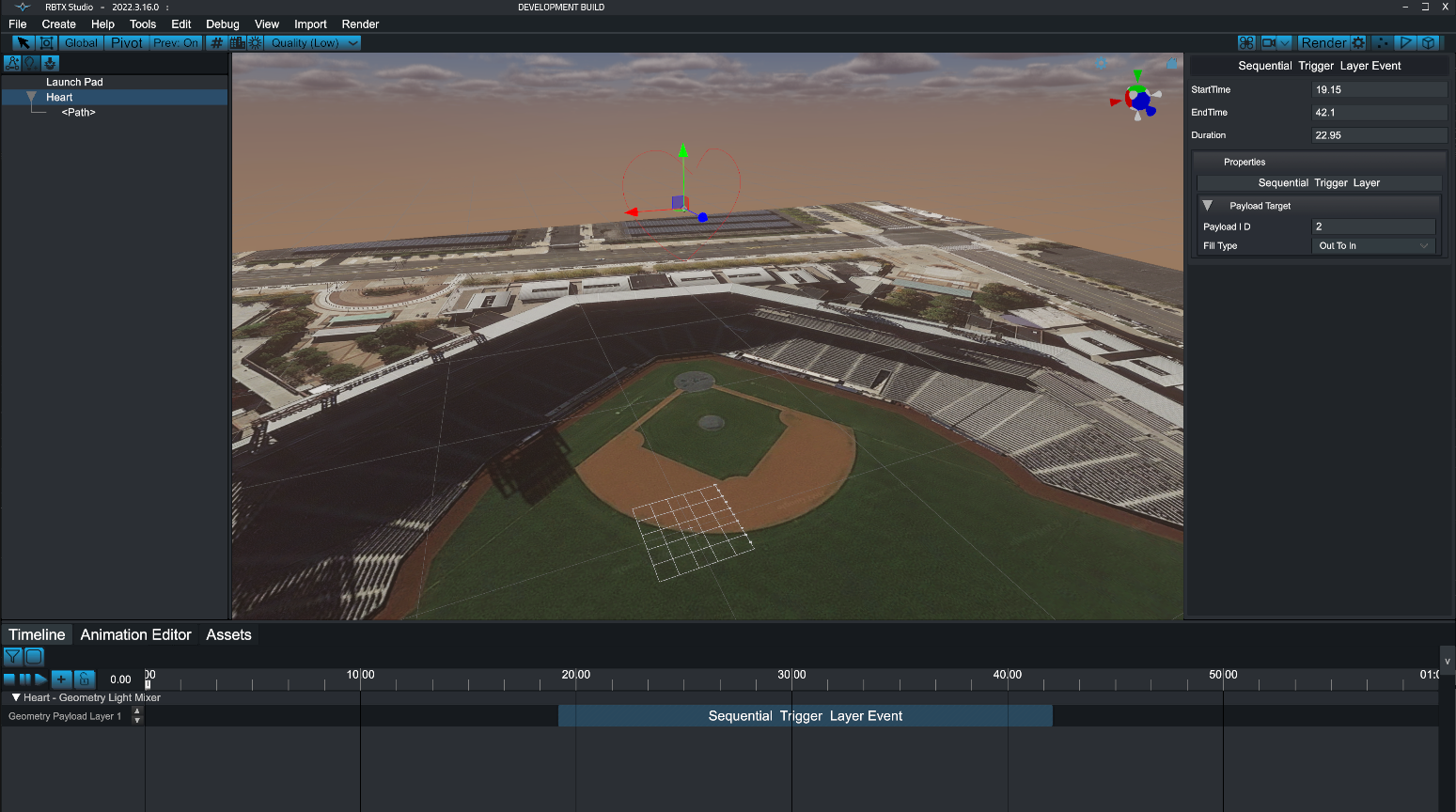Activate the transform gizmo tool

[x=46, y=42]
